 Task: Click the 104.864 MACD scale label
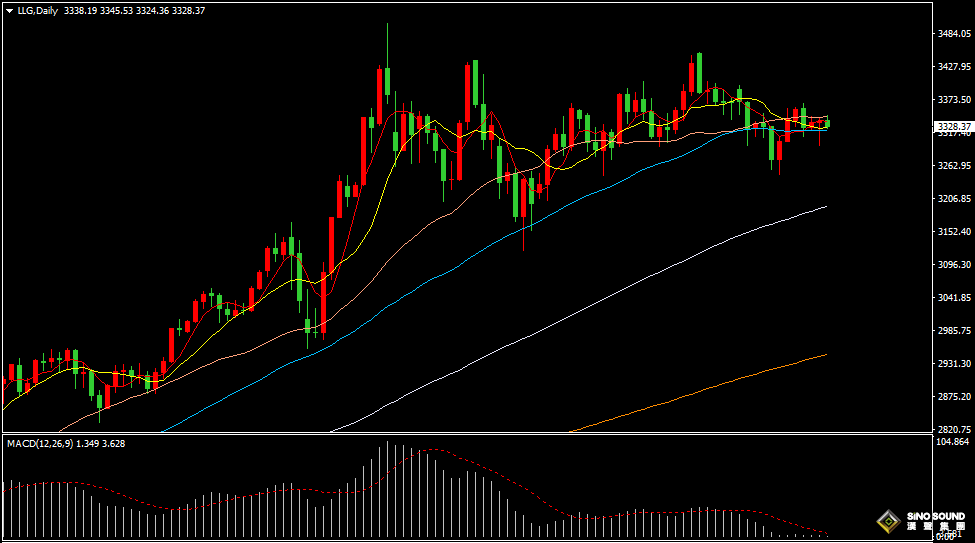pyautogui.click(x=953, y=442)
